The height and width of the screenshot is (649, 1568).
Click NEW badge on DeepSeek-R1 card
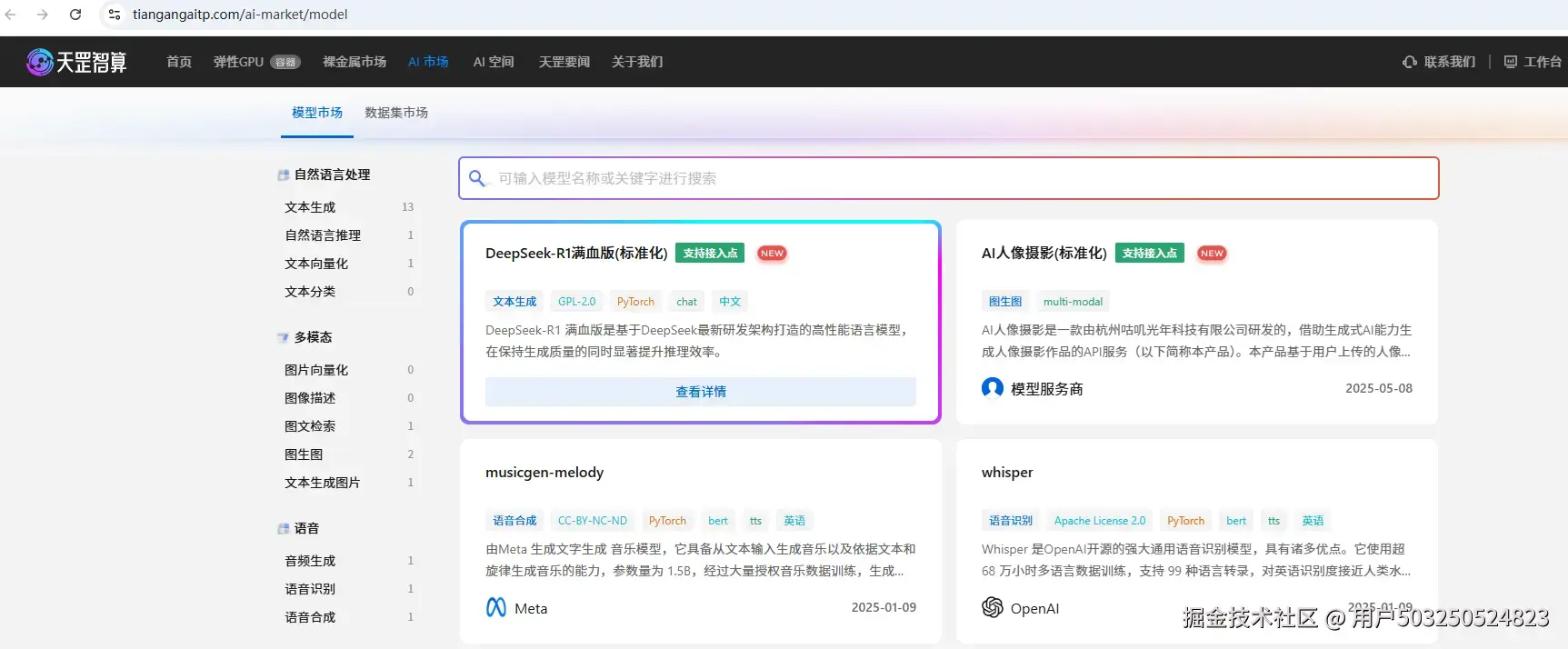pos(772,254)
